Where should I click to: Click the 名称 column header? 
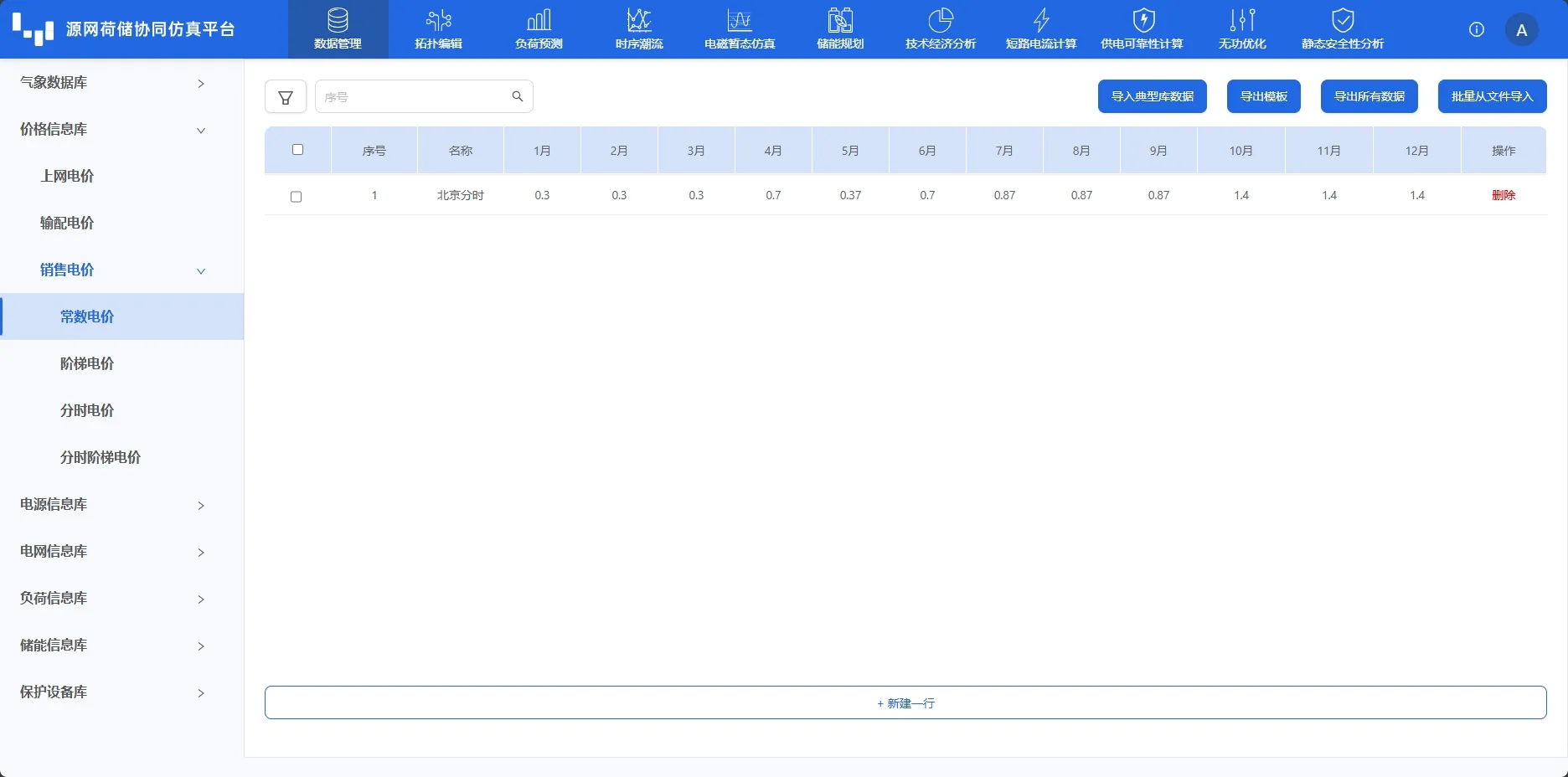pos(461,151)
